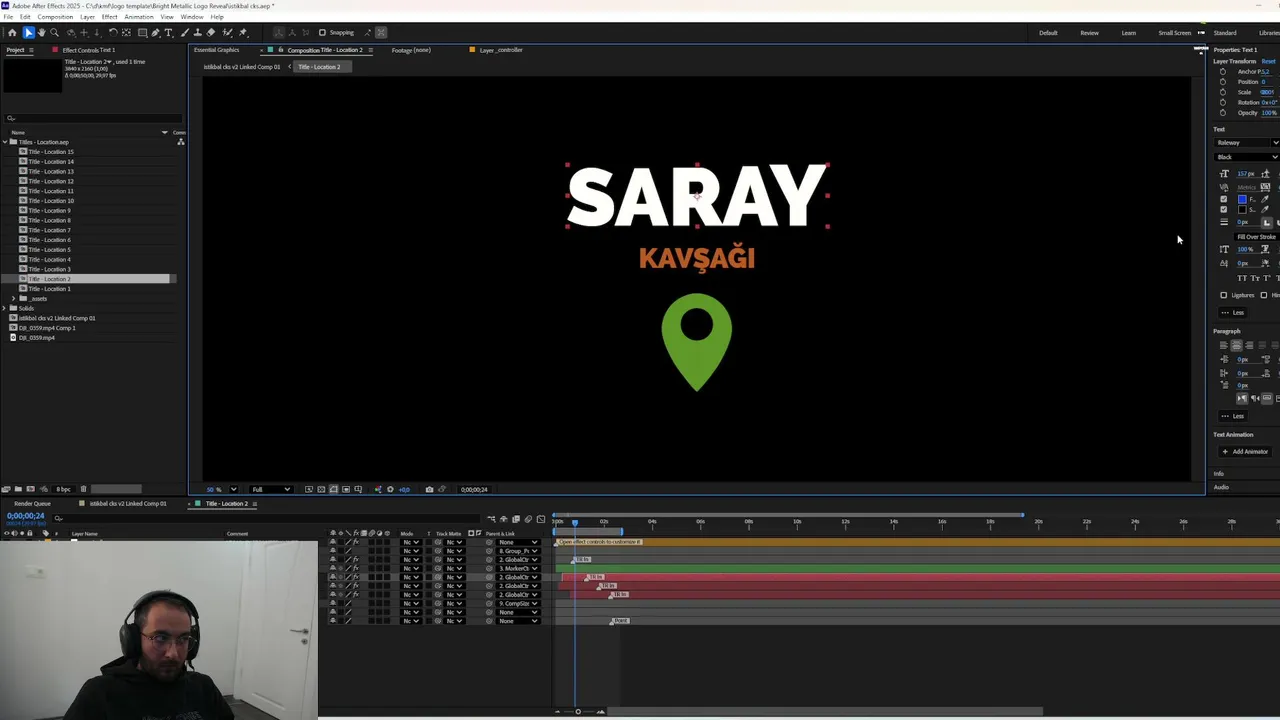
Task: Expand the Solids folder in Project
Action: tap(5, 308)
